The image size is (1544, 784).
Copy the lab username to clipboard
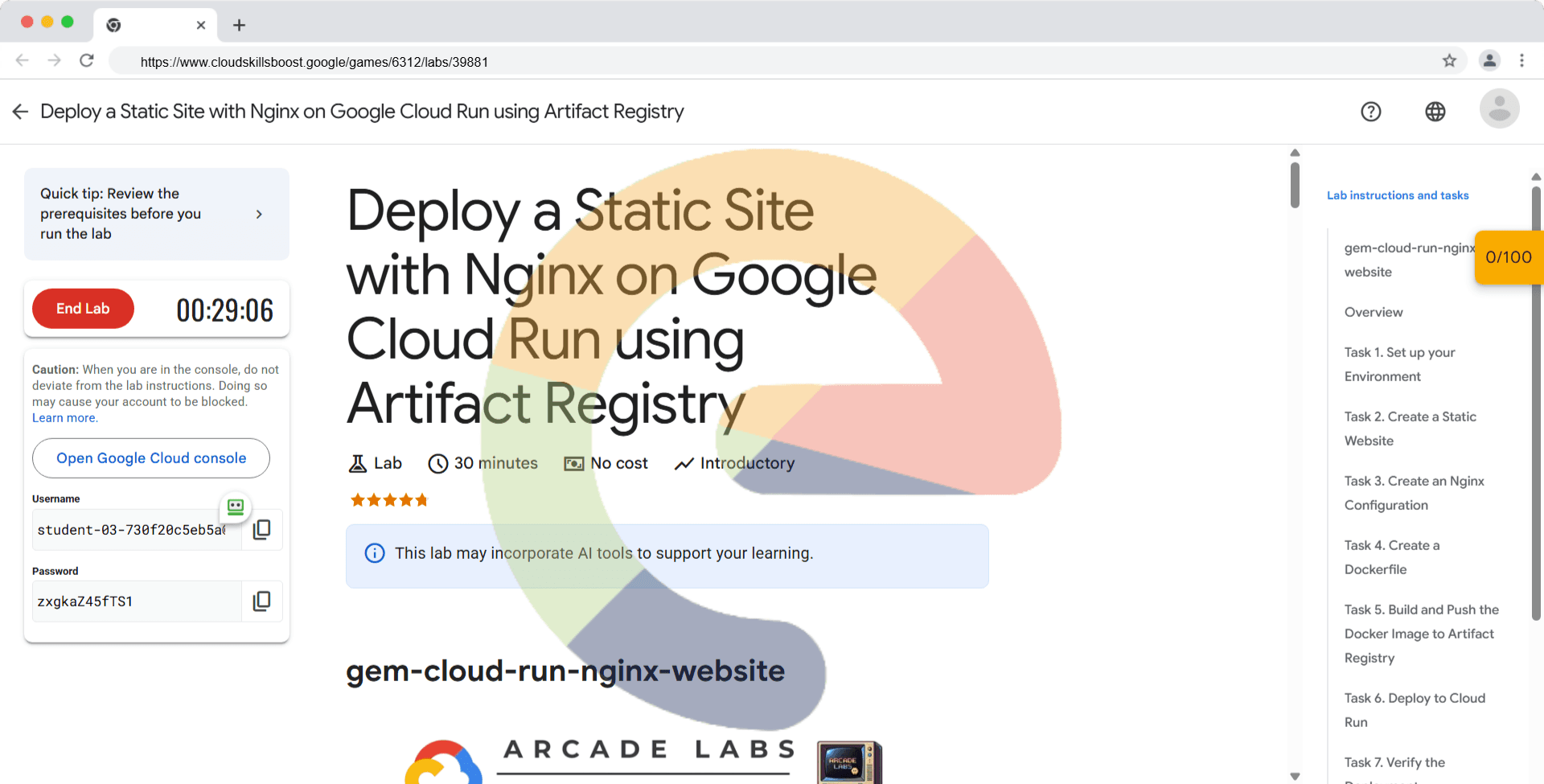(x=261, y=530)
